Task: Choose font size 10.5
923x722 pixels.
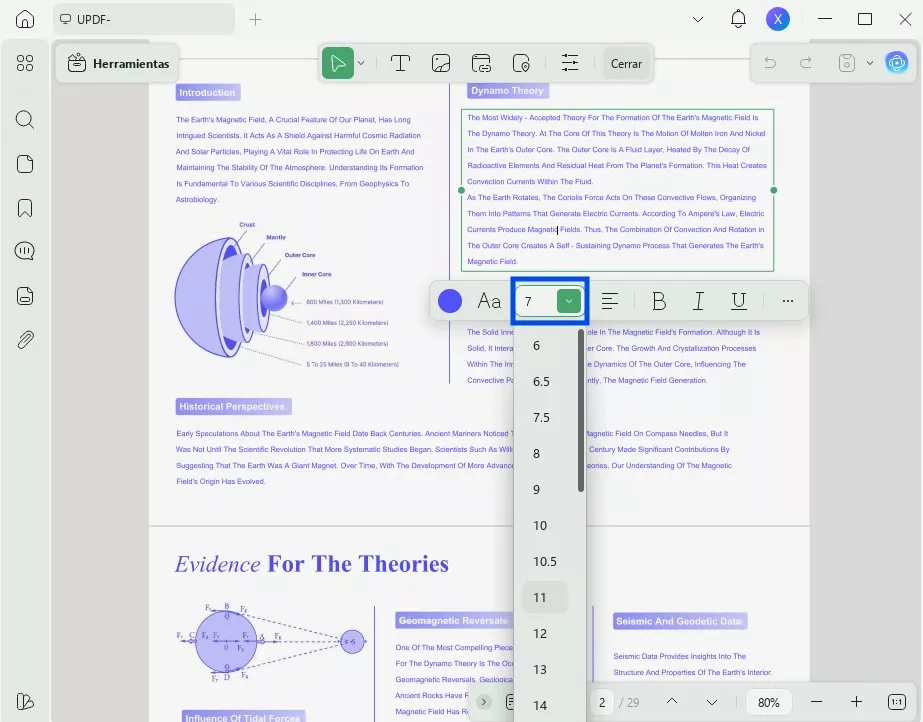Action: click(x=544, y=562)
